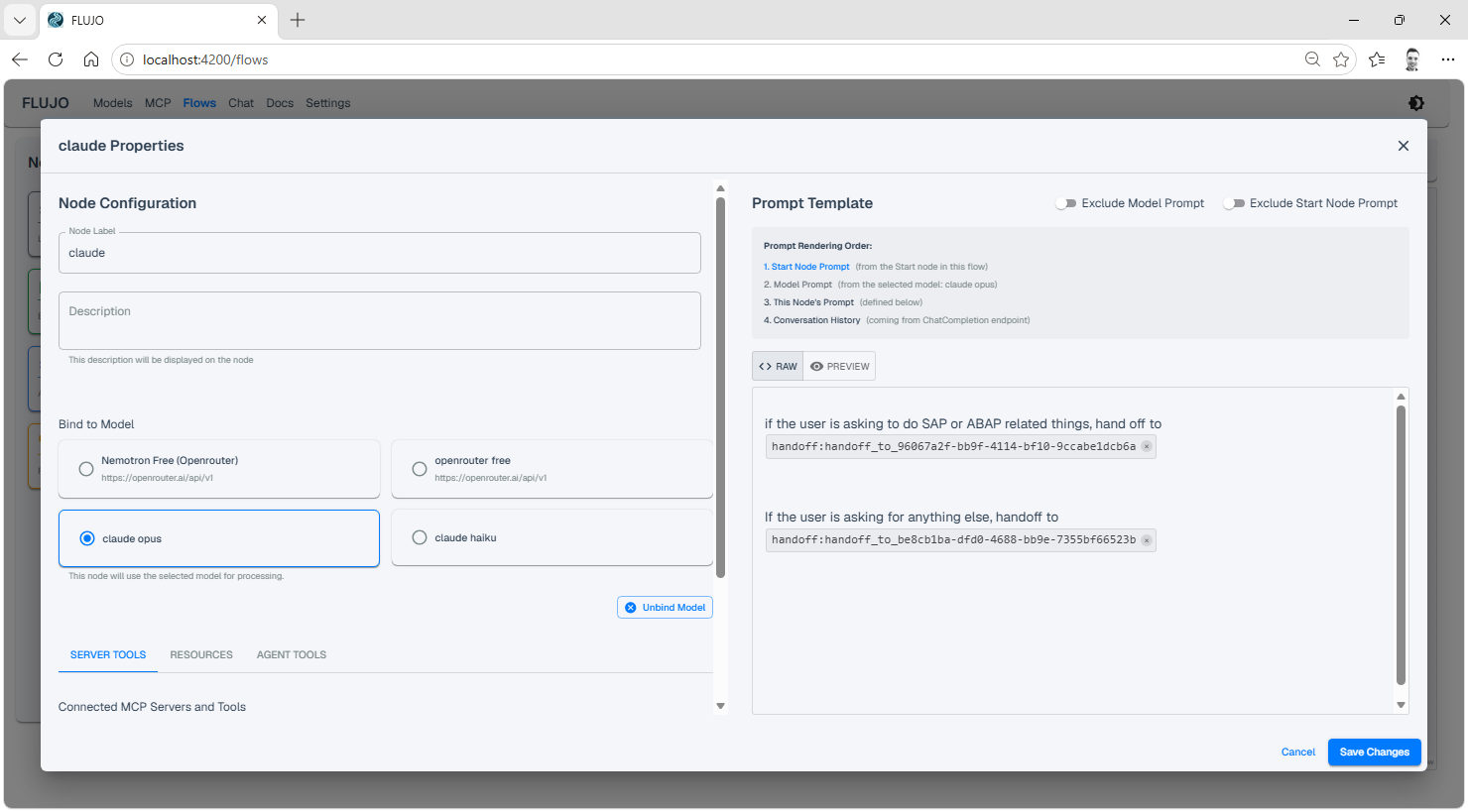Reload the page with refresh icon
The width and height of the screenshot is (1468, 812).
[x=56, y=59]
